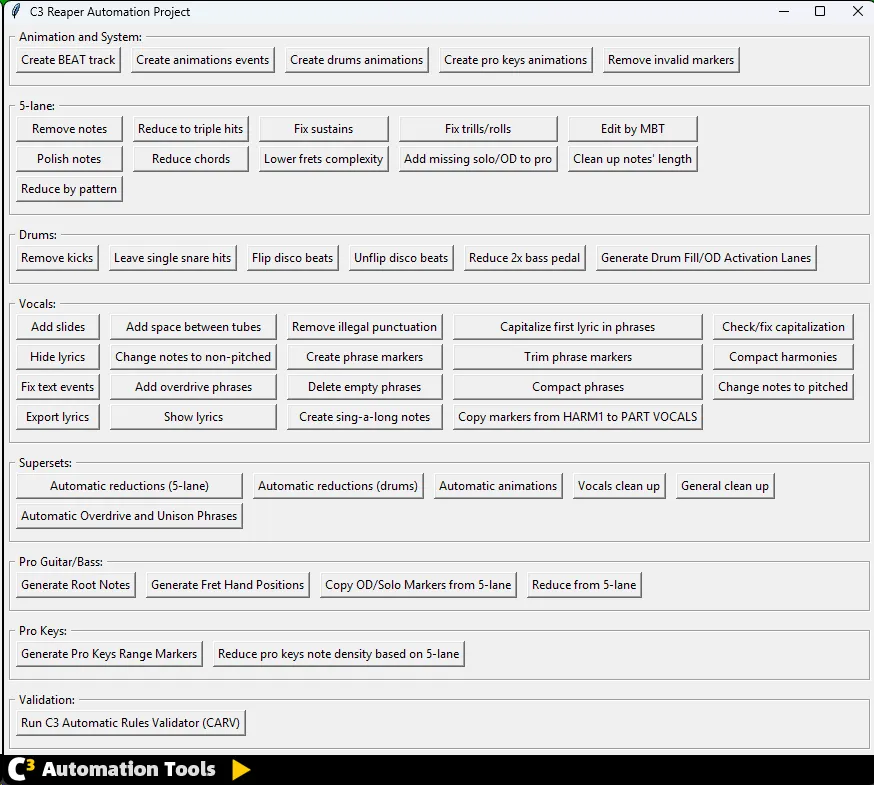Click the yellow play arrow icon

pos(241,769)
